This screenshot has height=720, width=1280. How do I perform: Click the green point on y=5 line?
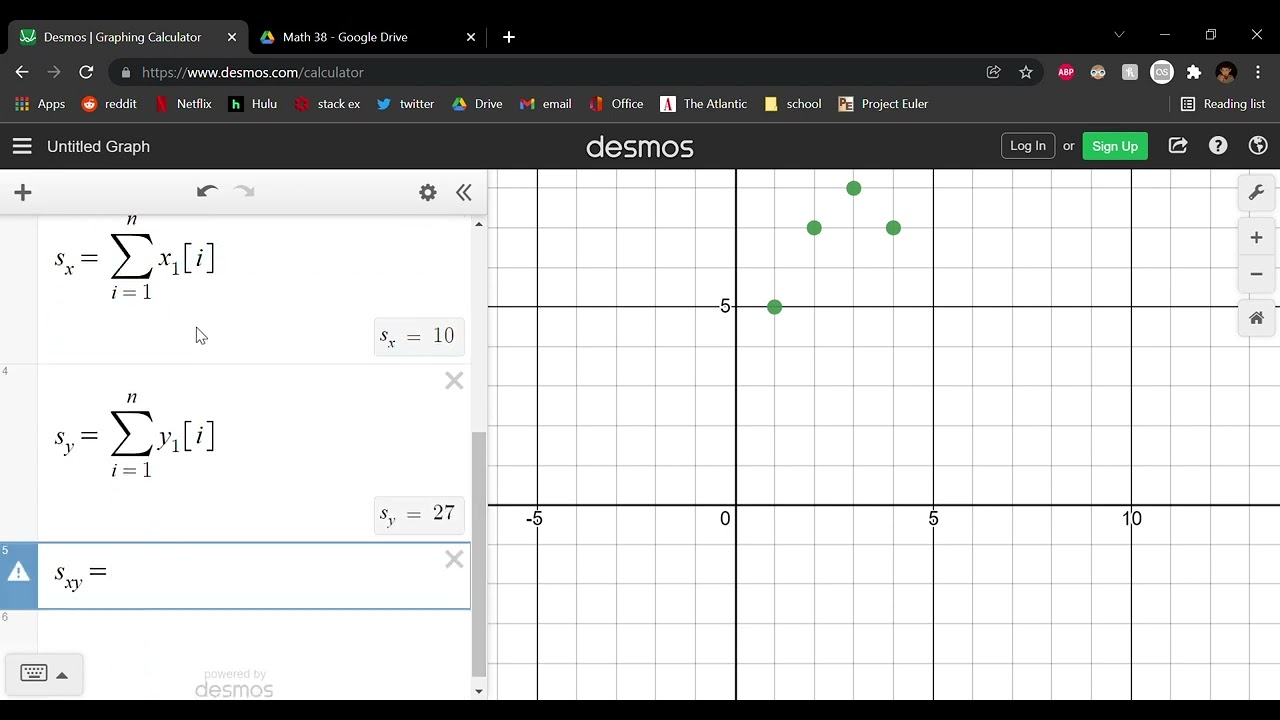774,307
